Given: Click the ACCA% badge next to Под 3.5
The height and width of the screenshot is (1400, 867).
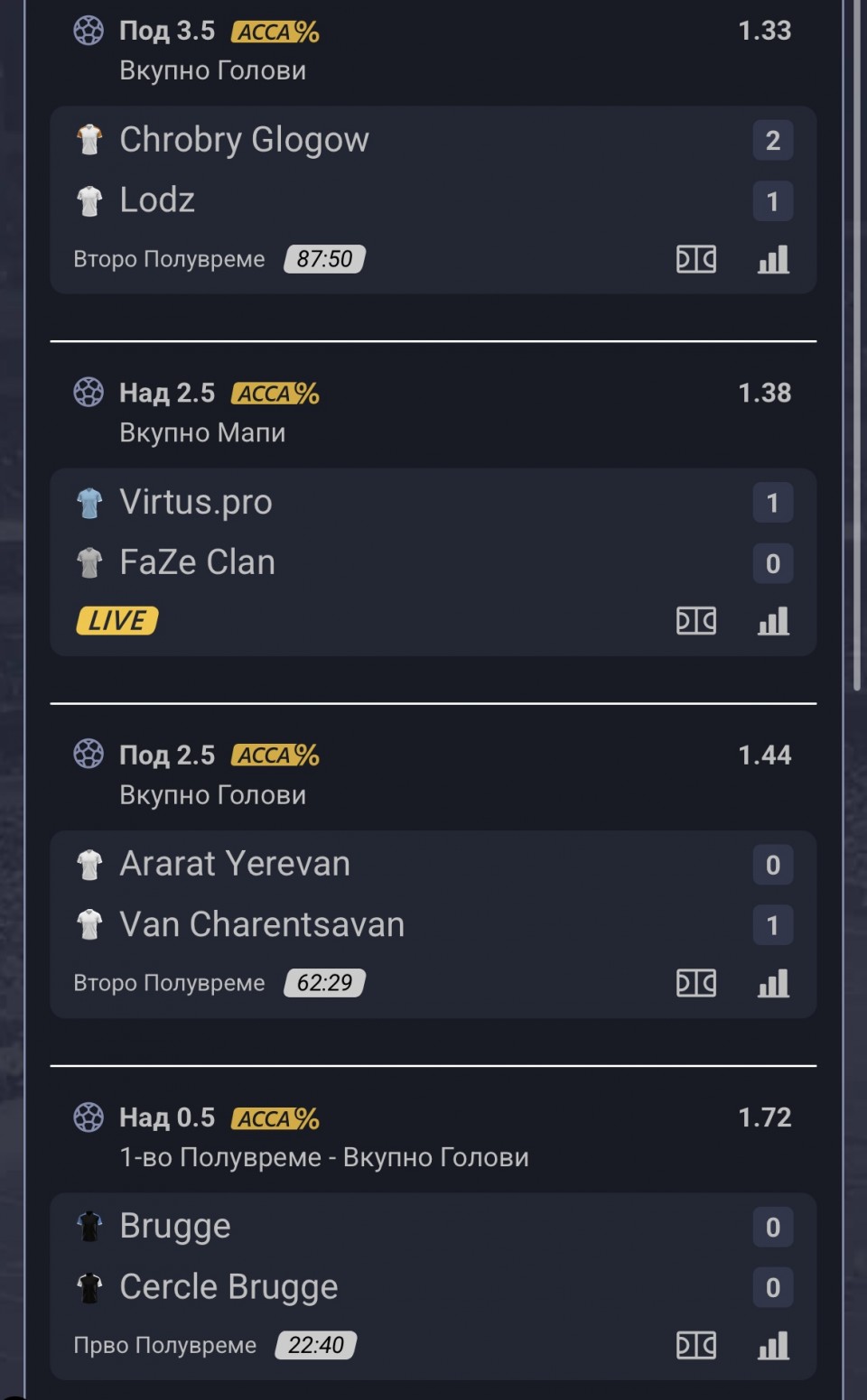Looking at the screenshot, I should tap(275, 32).
